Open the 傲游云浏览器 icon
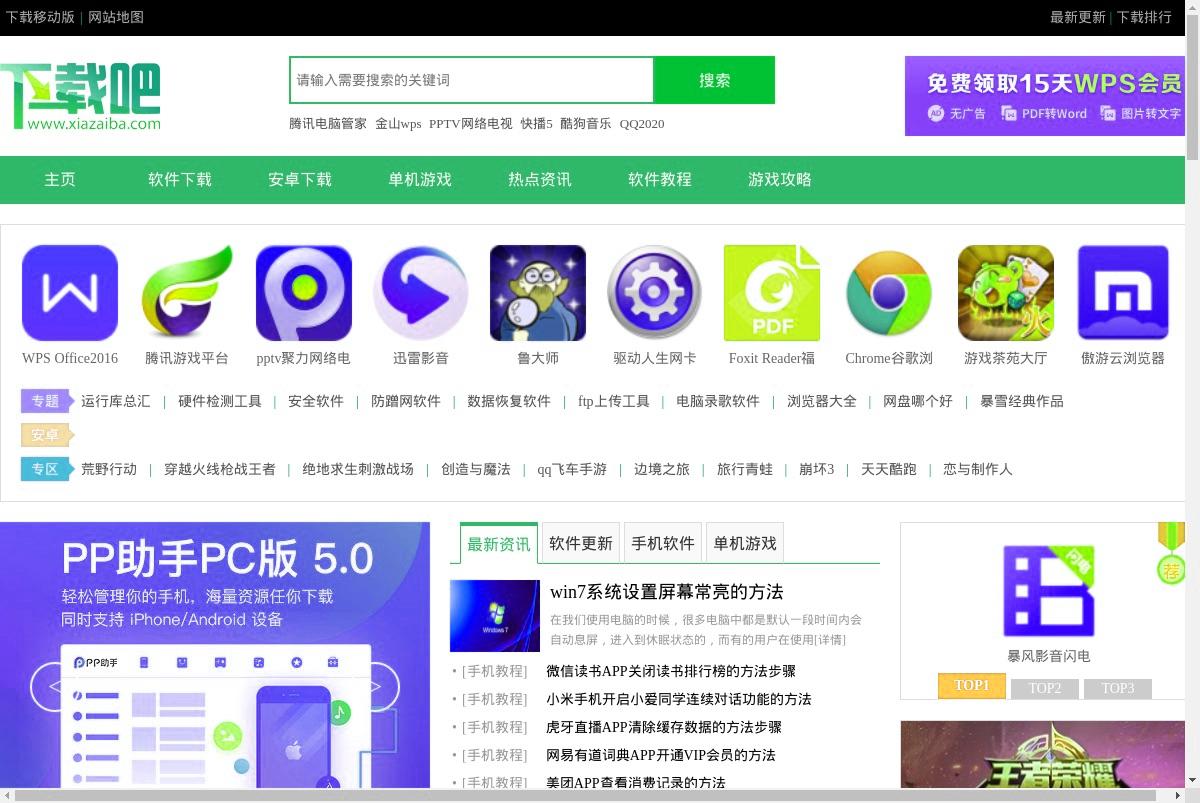This screenshot has height=803, width=1200. click(1123, 293)
